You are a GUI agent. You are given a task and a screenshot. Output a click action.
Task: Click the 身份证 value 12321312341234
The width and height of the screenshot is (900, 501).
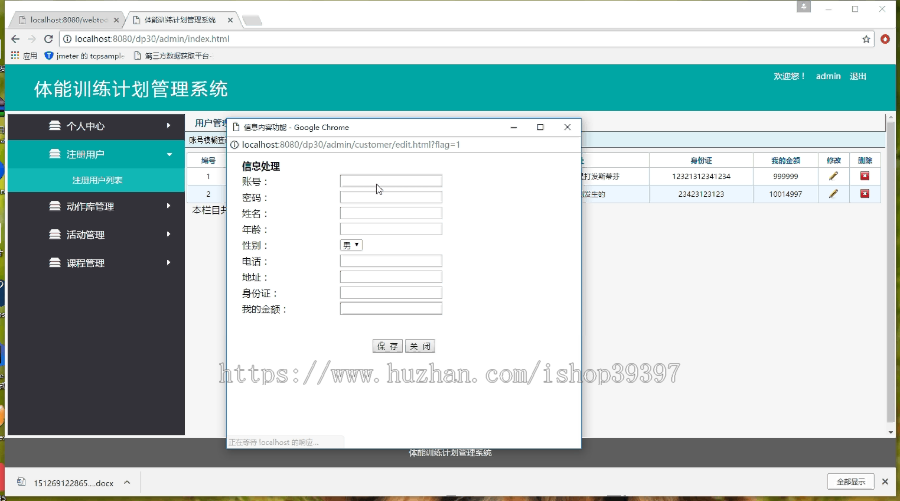point(701,176)
